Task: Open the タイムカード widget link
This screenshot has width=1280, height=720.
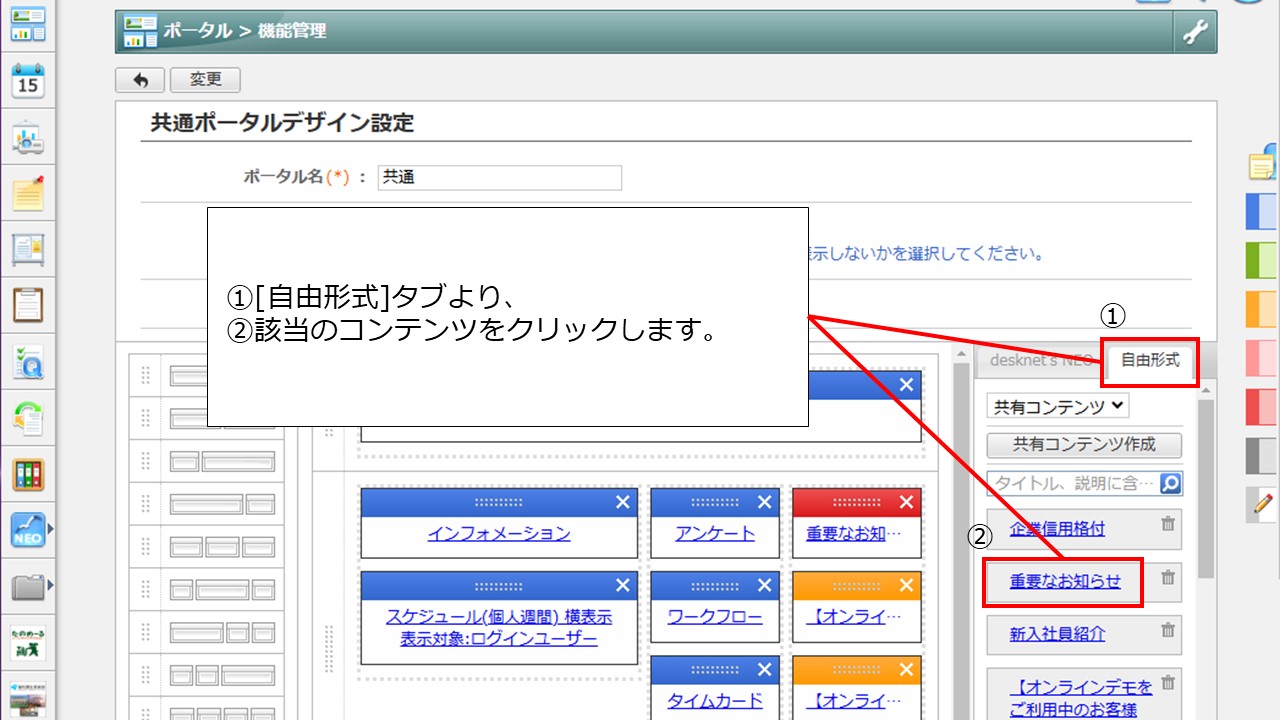Action: click(715, 700)
